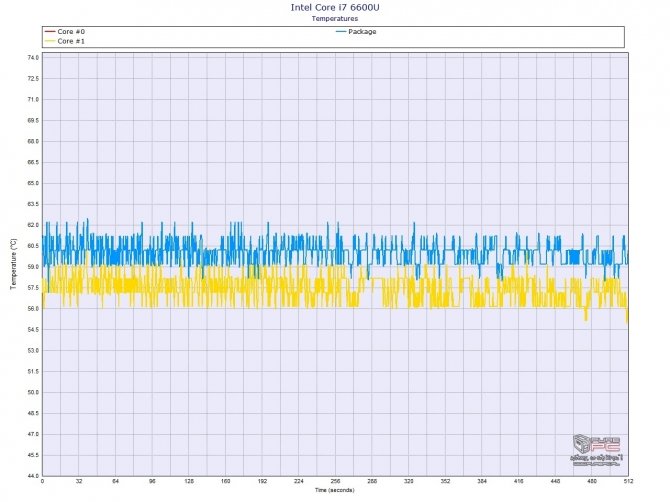Click the 50.0 y-axis value
Image resolution: width=670 pixels, height=502 pixels.
(33, 392)
